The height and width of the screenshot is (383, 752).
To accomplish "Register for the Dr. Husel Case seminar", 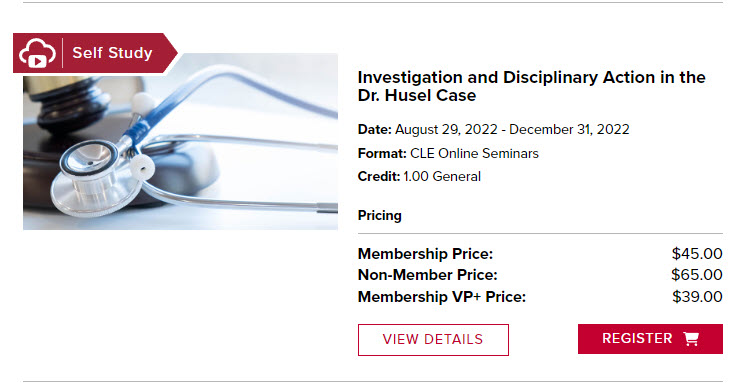I will 650,339.
